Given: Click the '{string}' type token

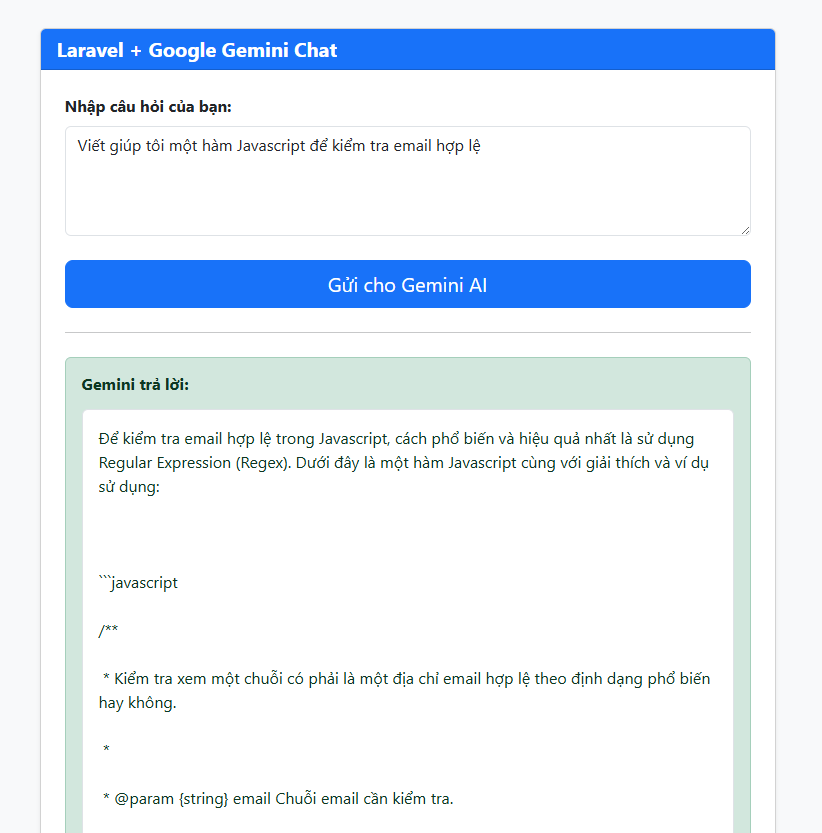Looking at the screenshot, I should pyautogui.click(x=203, y=798).
